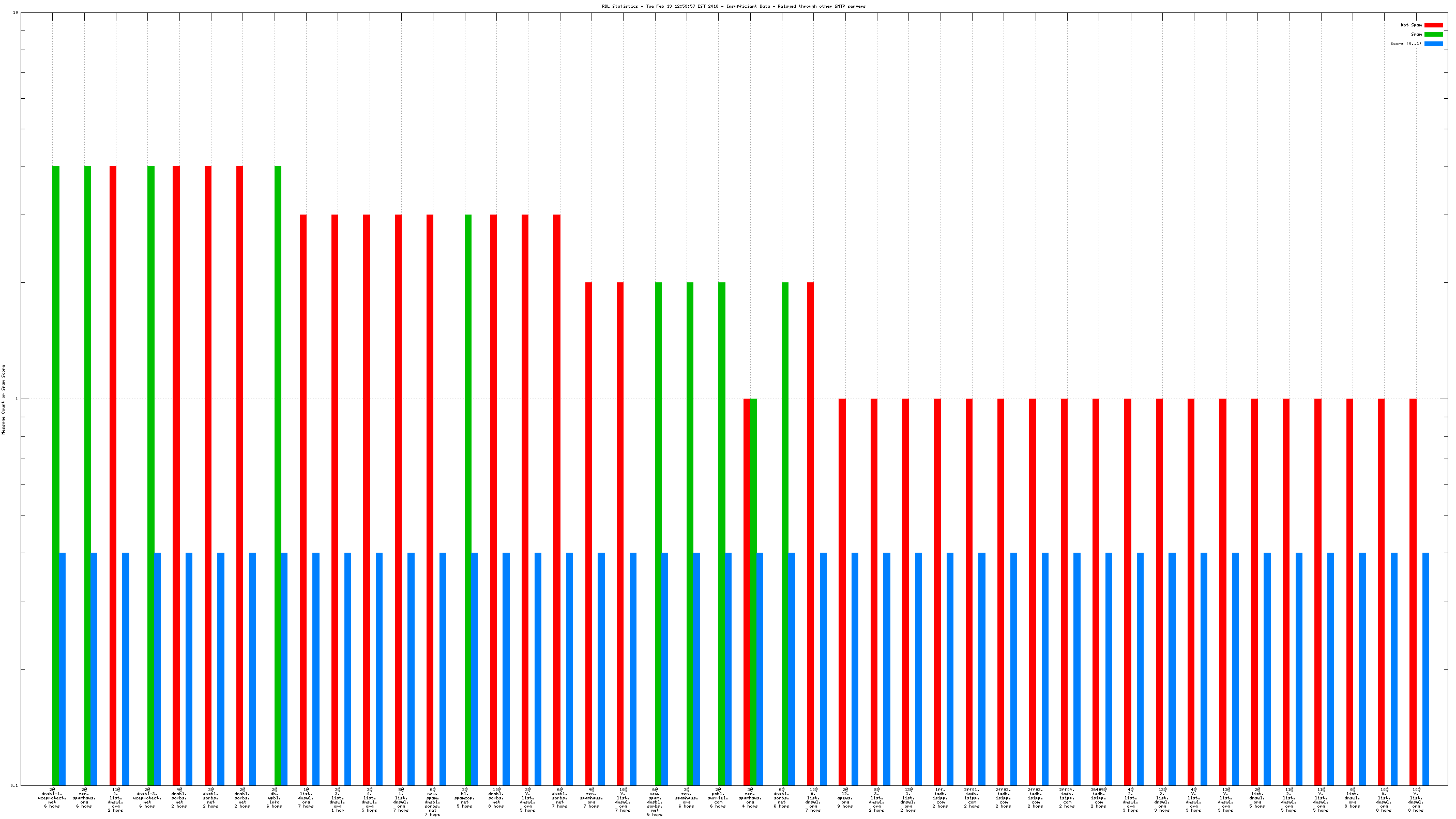Click the RBL Statistics chart title
Viewport: 1456px width, 819px height.
[x=733, y=6]
